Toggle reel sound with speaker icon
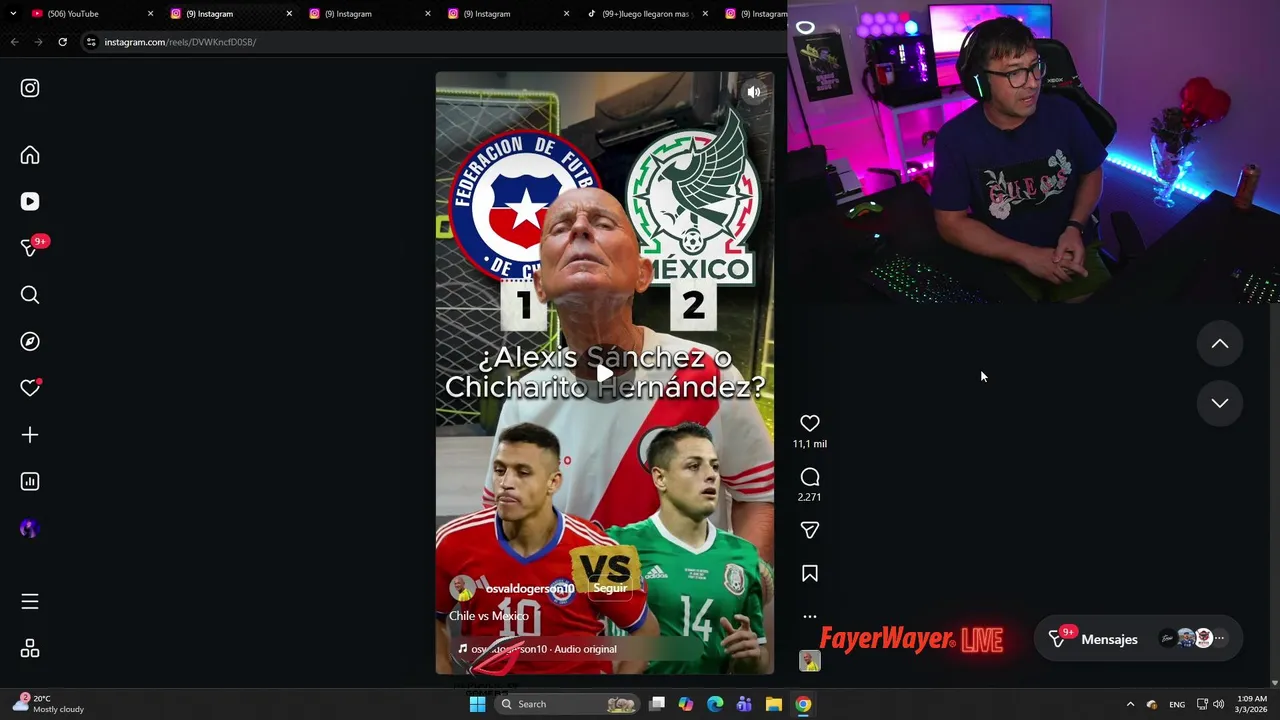 [x=754, y=92]
